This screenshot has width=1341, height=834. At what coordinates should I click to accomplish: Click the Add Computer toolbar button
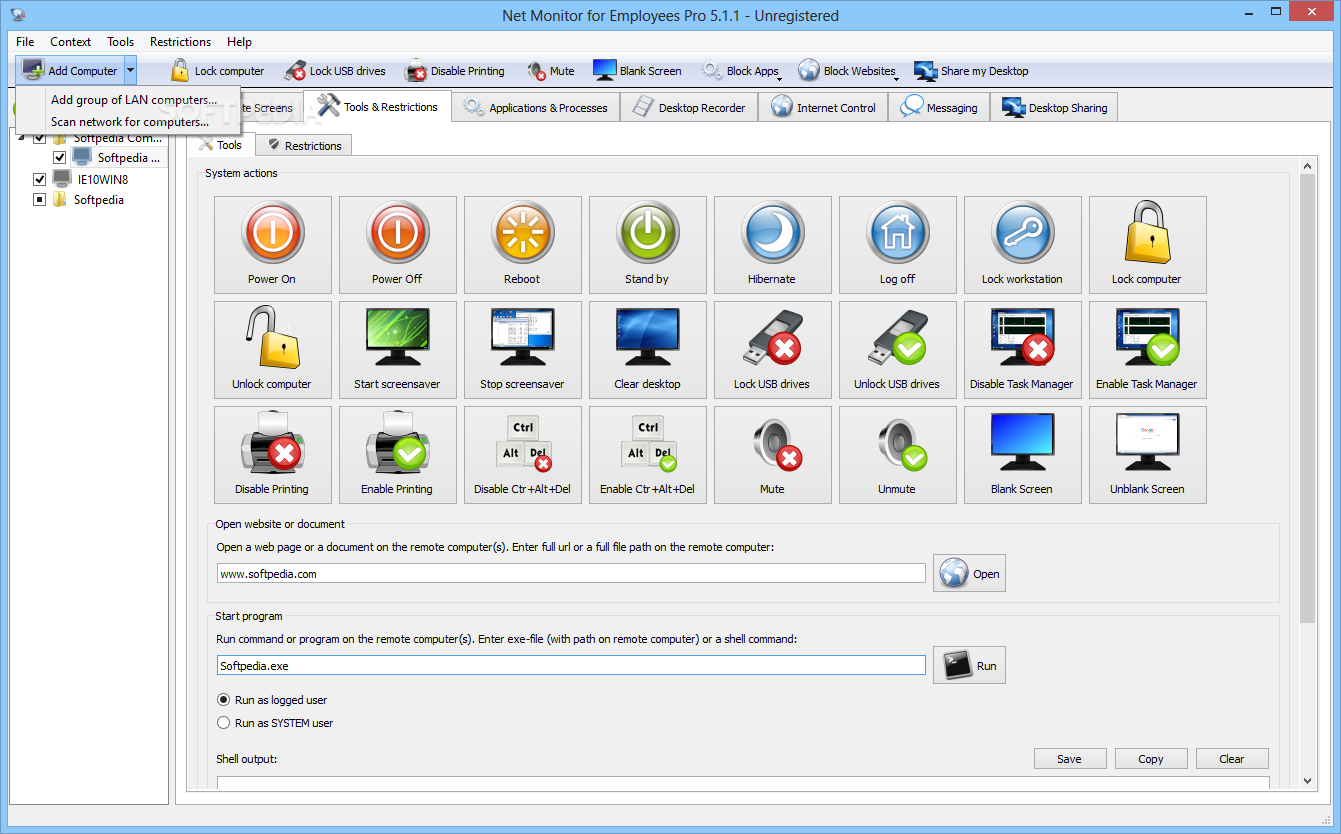[70, 71]
